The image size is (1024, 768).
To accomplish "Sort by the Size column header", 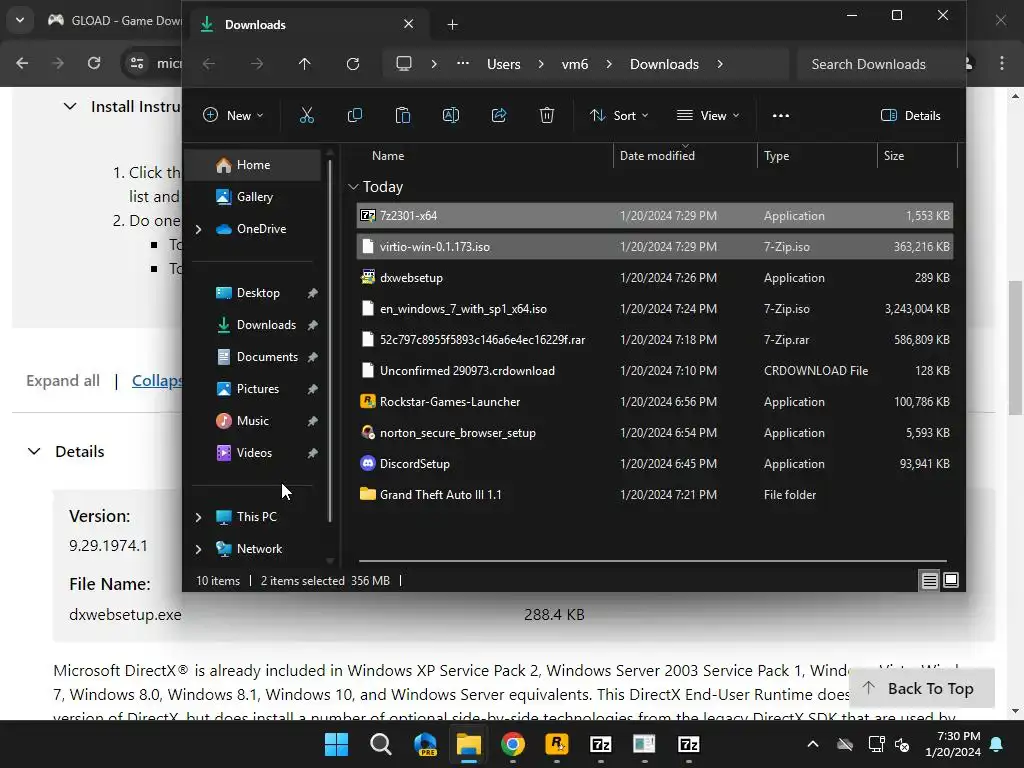I will click(x=894, y=156).
